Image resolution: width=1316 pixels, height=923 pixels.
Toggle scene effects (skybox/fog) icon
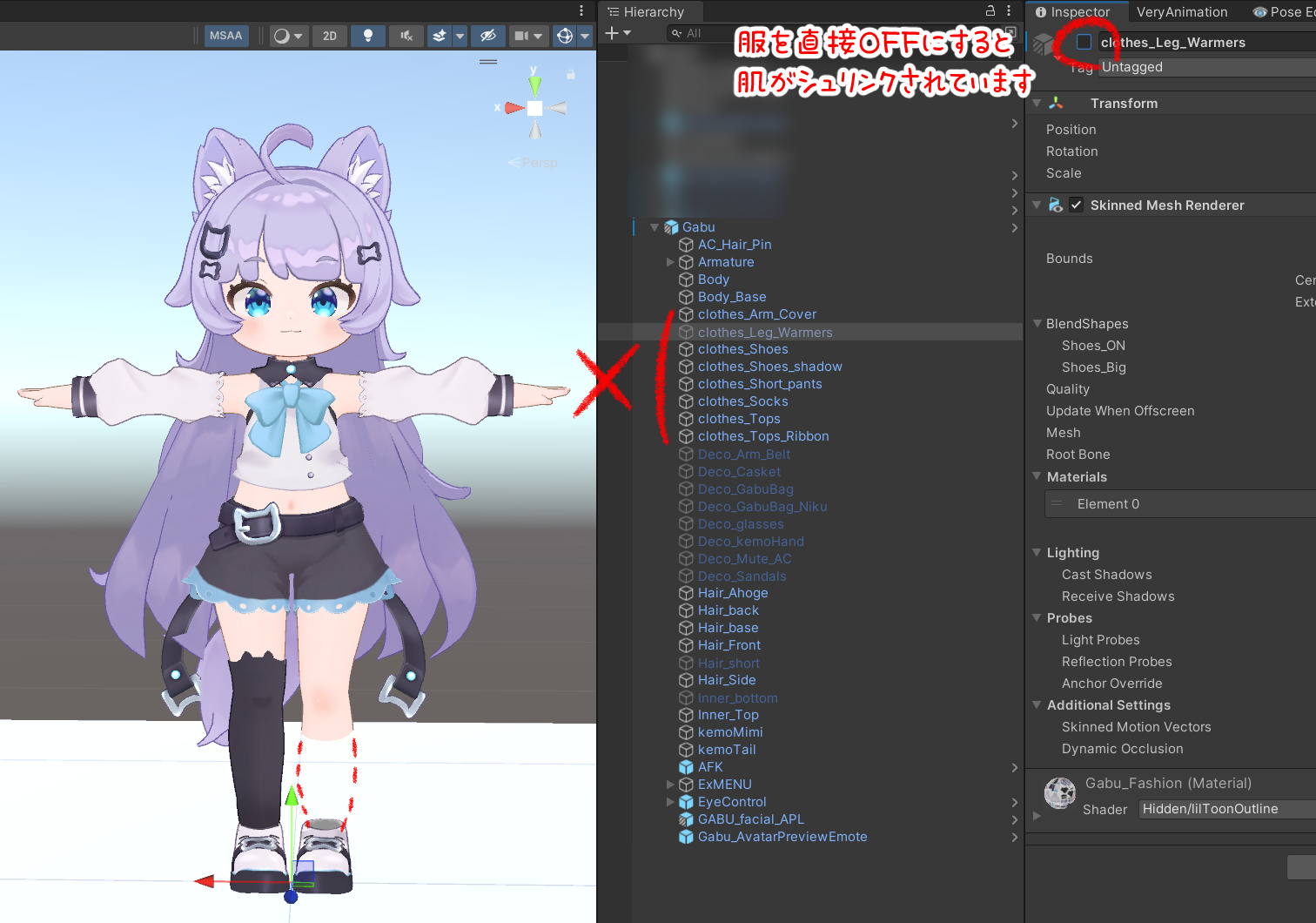coord(440,36)
